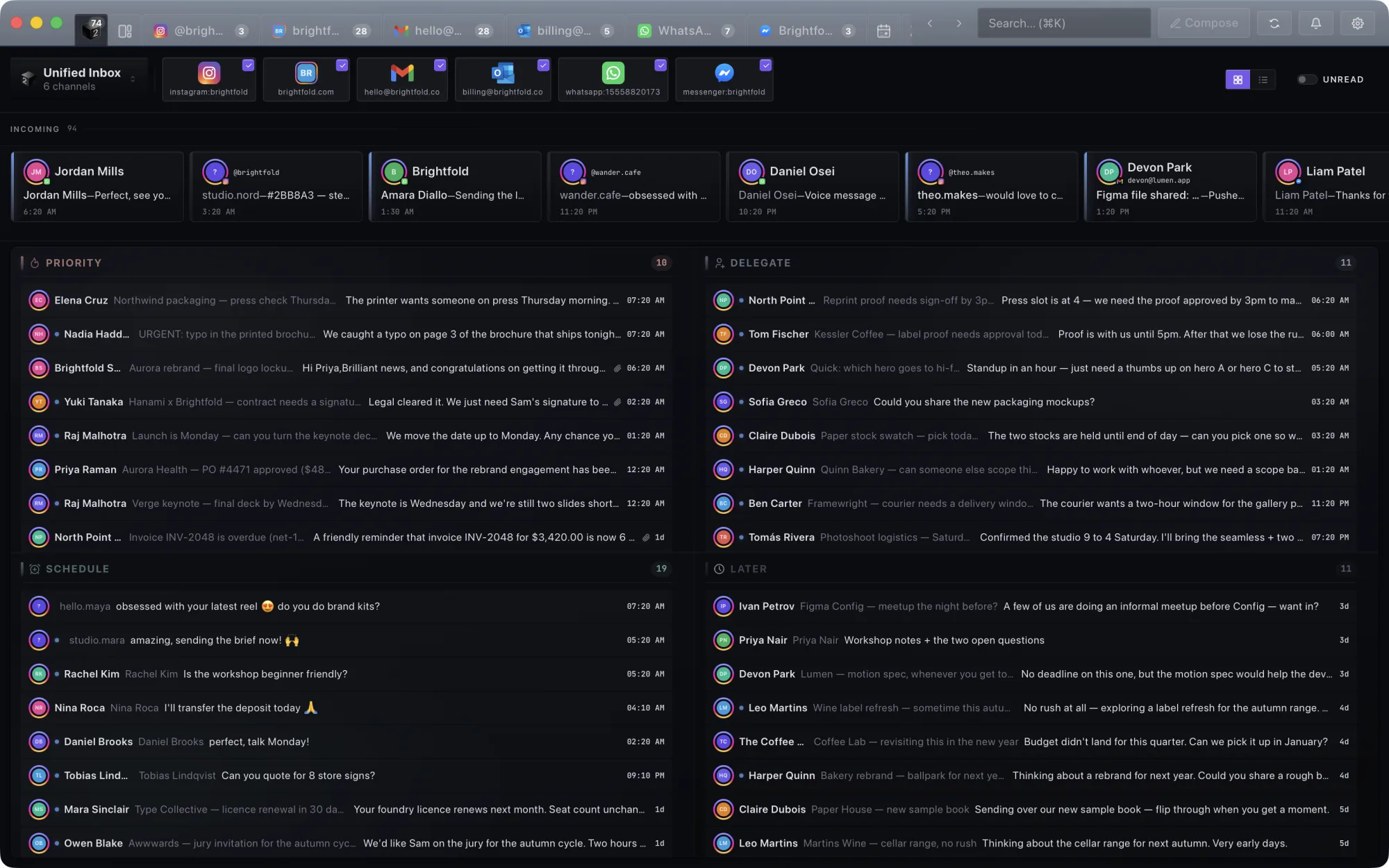This screenshot has height=868, width=1389.
Task: Open Nadia Hadd... URGENT typo message
Action: (x=347, y=335)
